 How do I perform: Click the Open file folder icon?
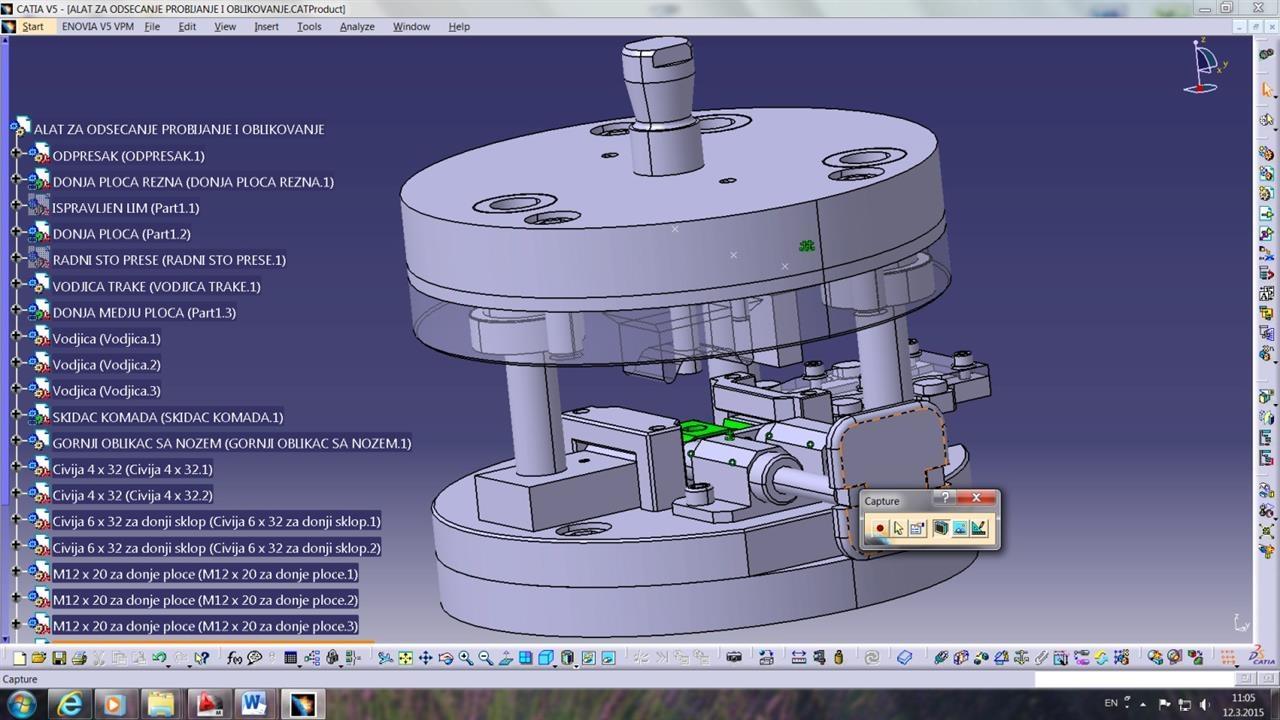tap(38, 658)
